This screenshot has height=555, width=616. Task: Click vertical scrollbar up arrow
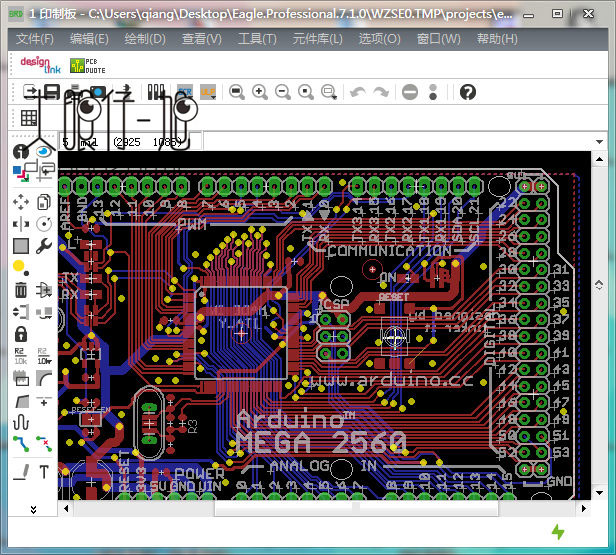599,159
